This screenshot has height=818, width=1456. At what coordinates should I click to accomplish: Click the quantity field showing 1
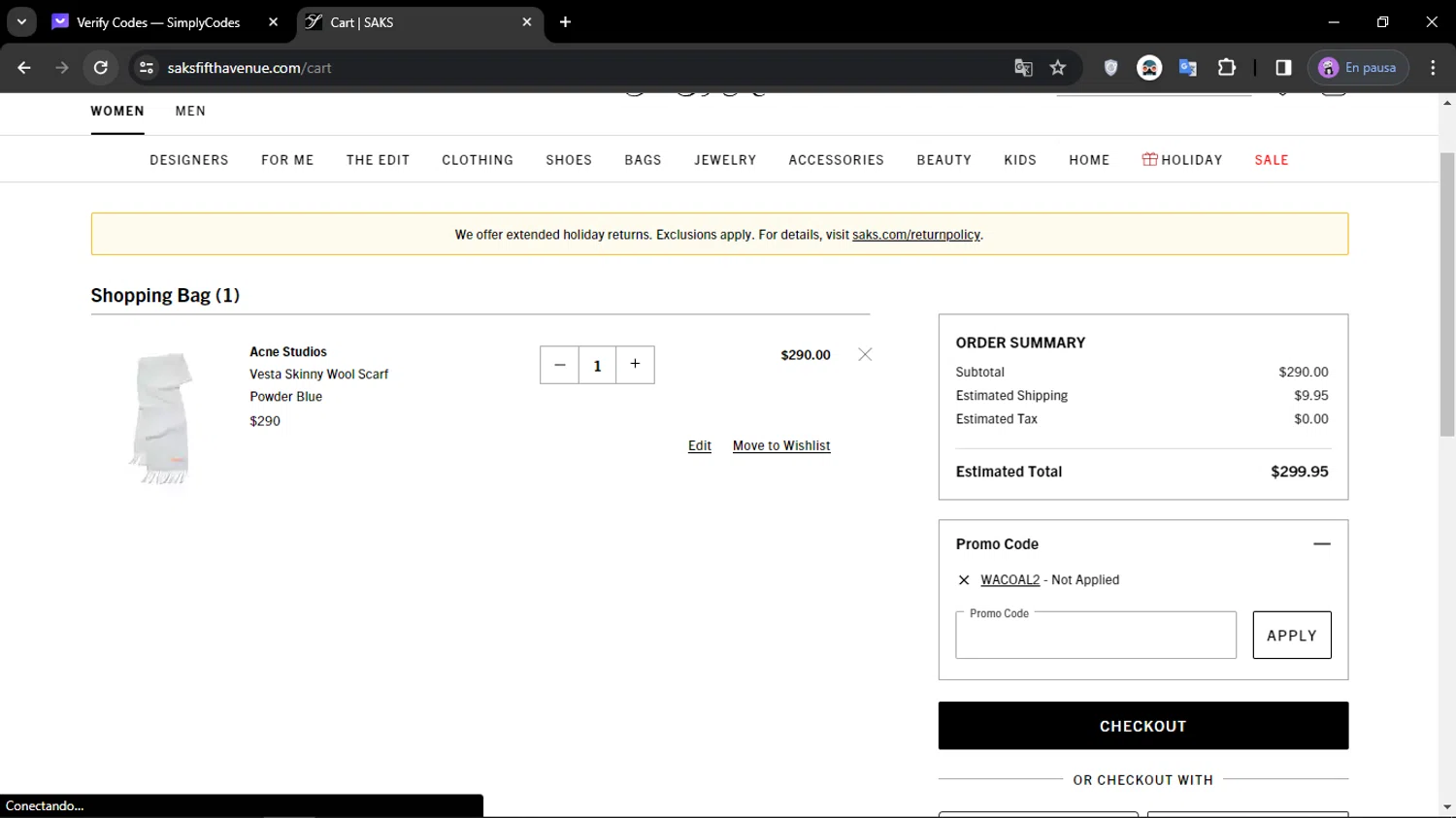point(597,365)
